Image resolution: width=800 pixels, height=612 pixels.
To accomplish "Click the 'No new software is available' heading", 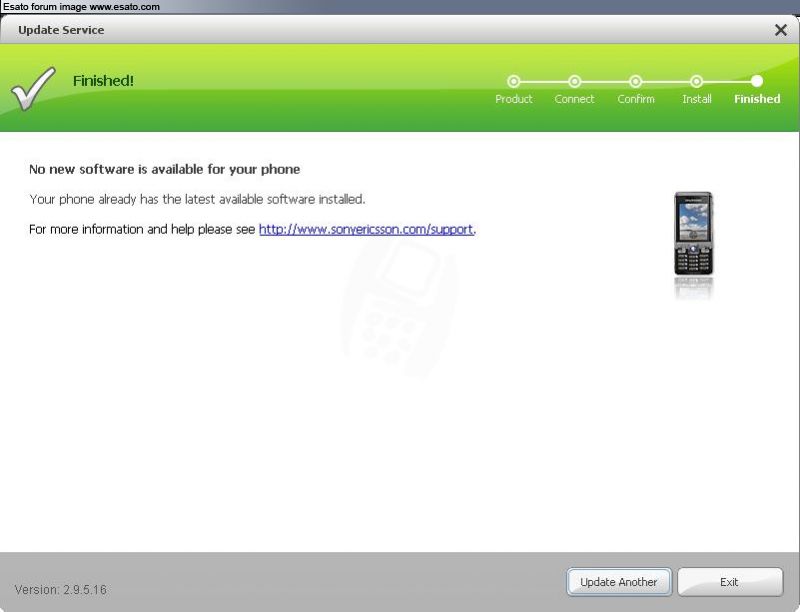I will (164, 169).
